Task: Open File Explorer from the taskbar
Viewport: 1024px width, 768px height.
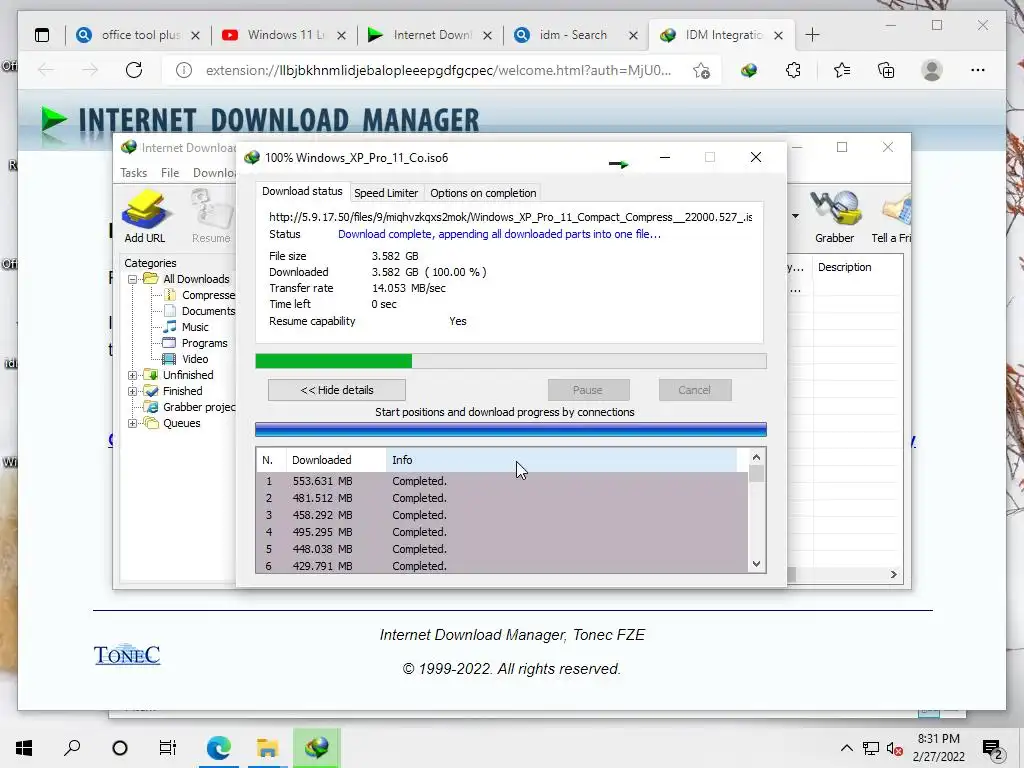Action: point(268,748)
